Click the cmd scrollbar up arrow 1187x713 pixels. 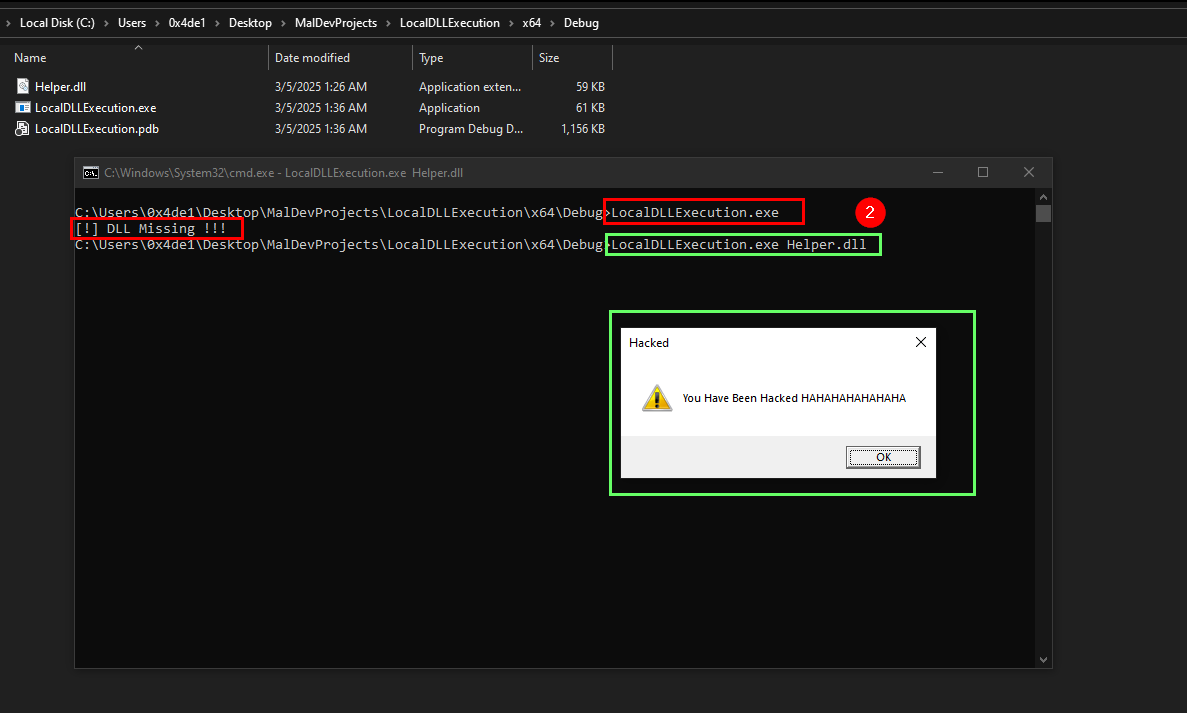[x=1043, y=197]
